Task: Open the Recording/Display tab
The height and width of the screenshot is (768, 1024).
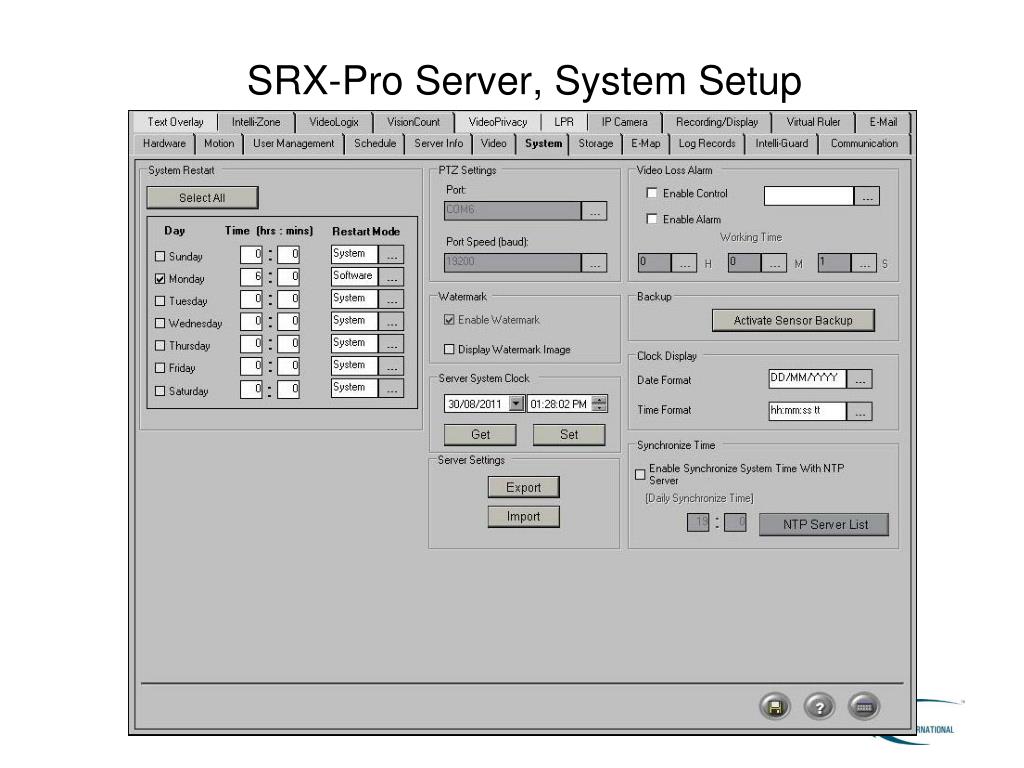Action: coord(717,122)
